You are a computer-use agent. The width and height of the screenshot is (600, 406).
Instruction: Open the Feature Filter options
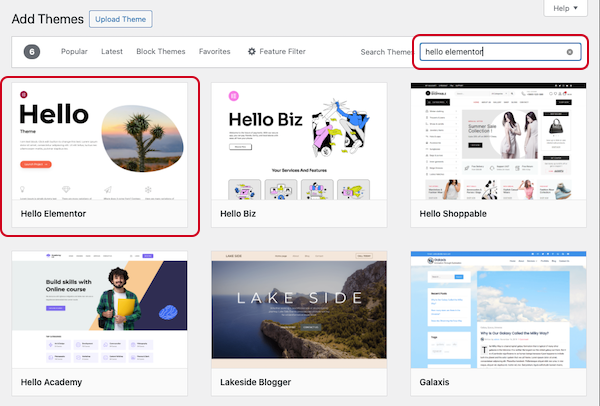tap(290, 52)
